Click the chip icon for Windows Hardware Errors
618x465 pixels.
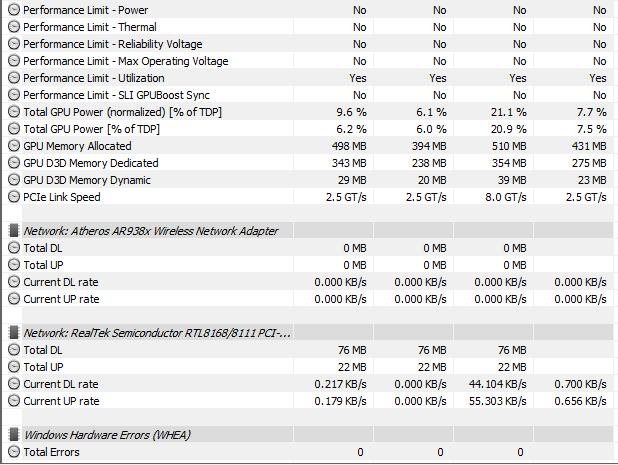click(14, 435)
